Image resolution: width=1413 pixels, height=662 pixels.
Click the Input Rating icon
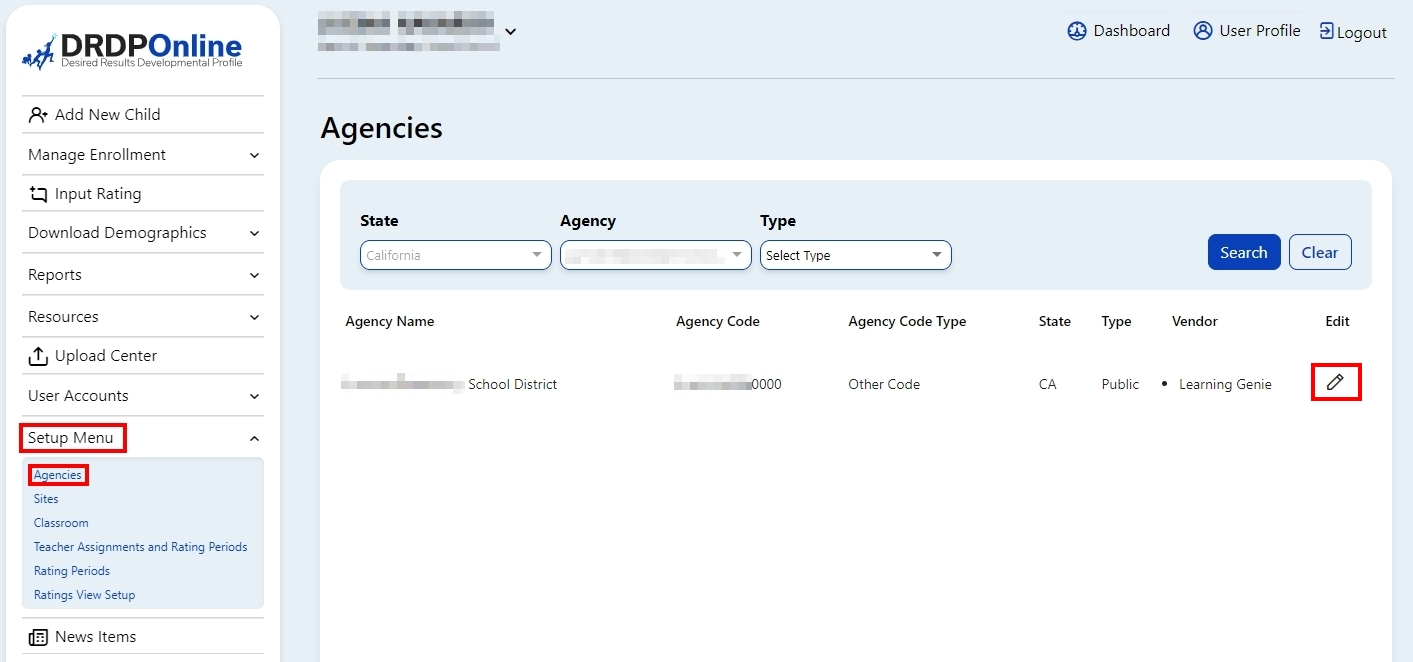[x=38, y=194]
